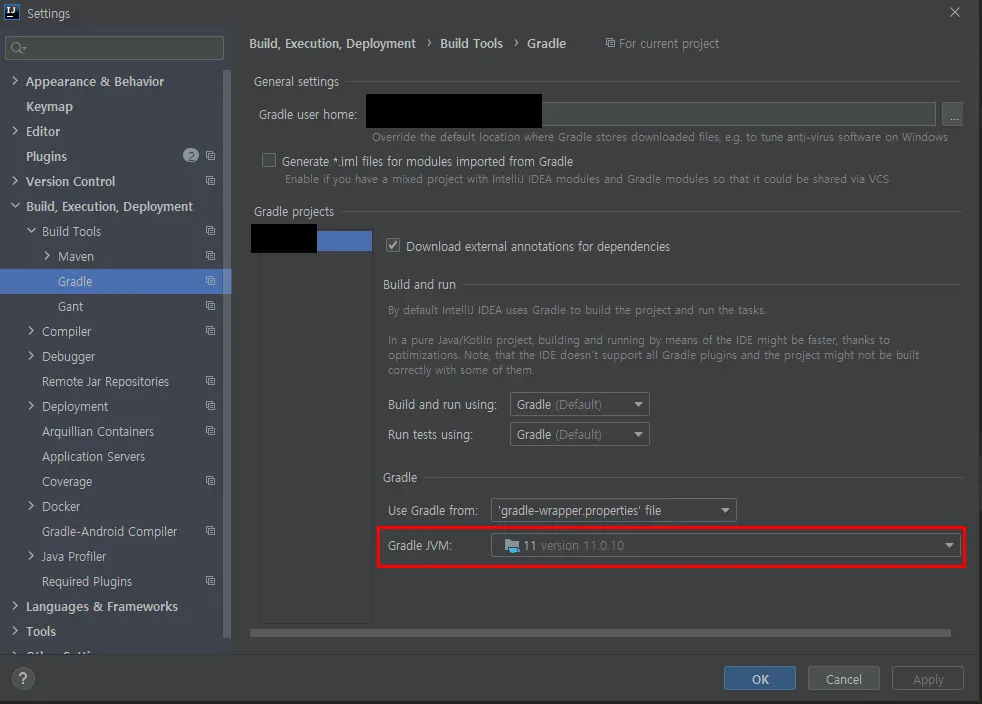Click project-level icon beside Deployment
This screenshot has height=704, width=982.
[x=210, y=406]
